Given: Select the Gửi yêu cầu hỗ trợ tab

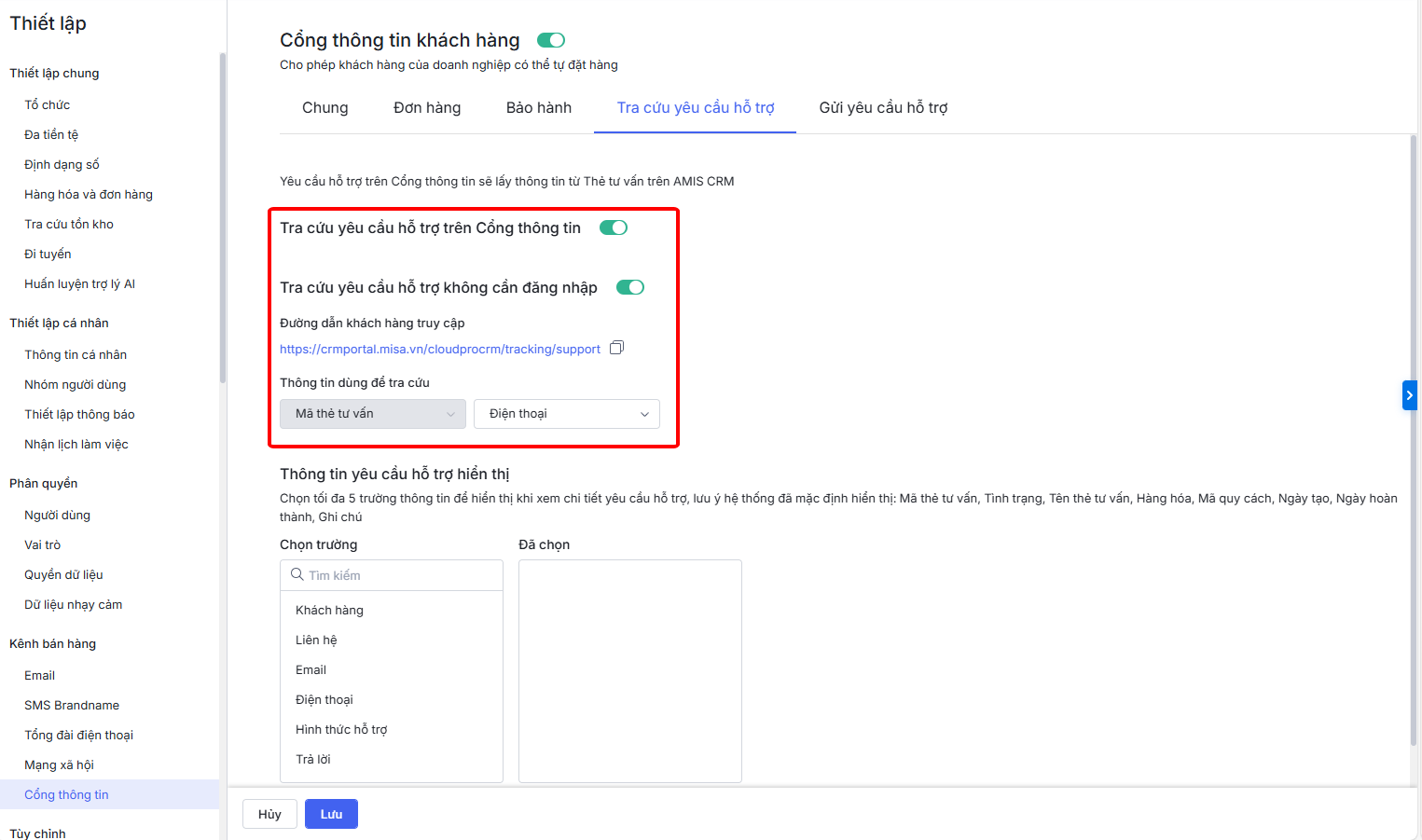Looking at the screenshot, I should (x=883, y=108).
